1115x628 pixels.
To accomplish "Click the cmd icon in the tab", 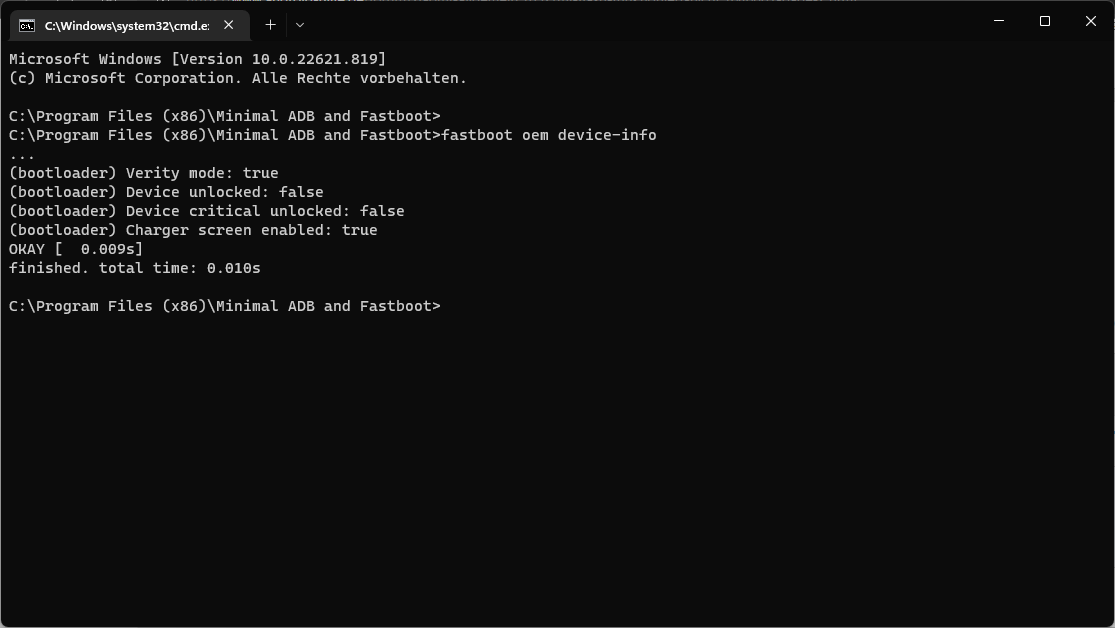I will tap(27, 25).
